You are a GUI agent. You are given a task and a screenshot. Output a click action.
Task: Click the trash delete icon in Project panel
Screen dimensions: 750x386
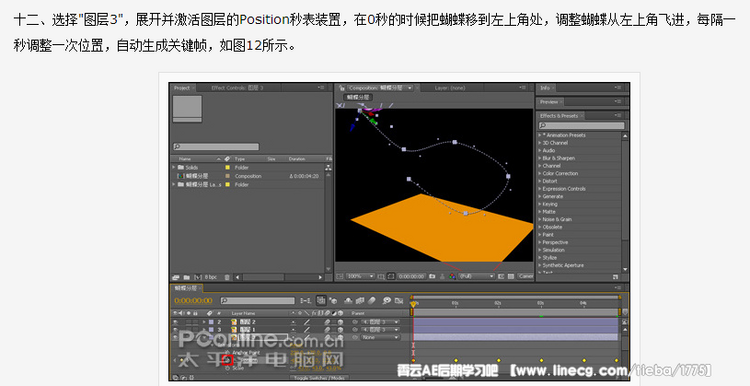coord(227,277)
